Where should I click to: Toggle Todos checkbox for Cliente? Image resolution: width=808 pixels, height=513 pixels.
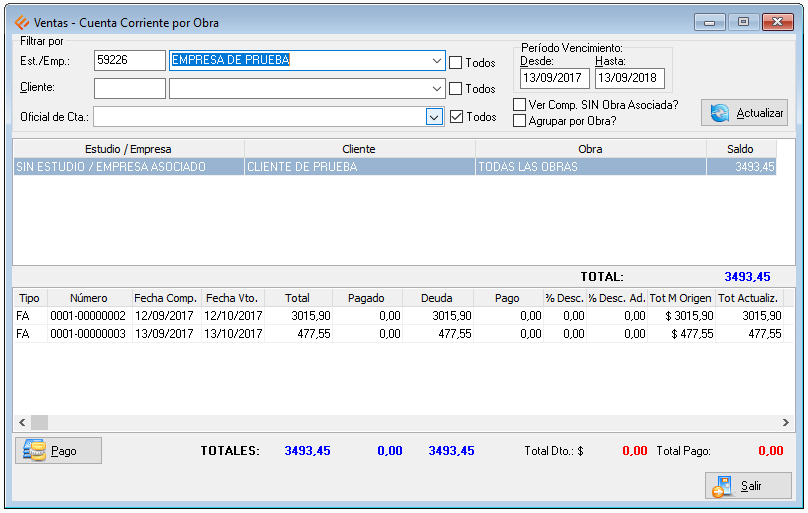tap(456, 89)
